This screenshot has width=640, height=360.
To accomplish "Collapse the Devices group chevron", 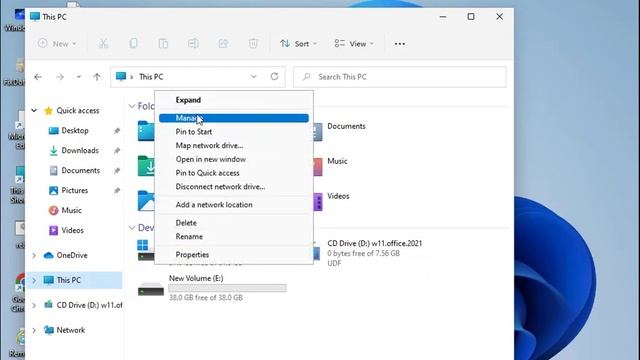I will [x=132, y=228].
